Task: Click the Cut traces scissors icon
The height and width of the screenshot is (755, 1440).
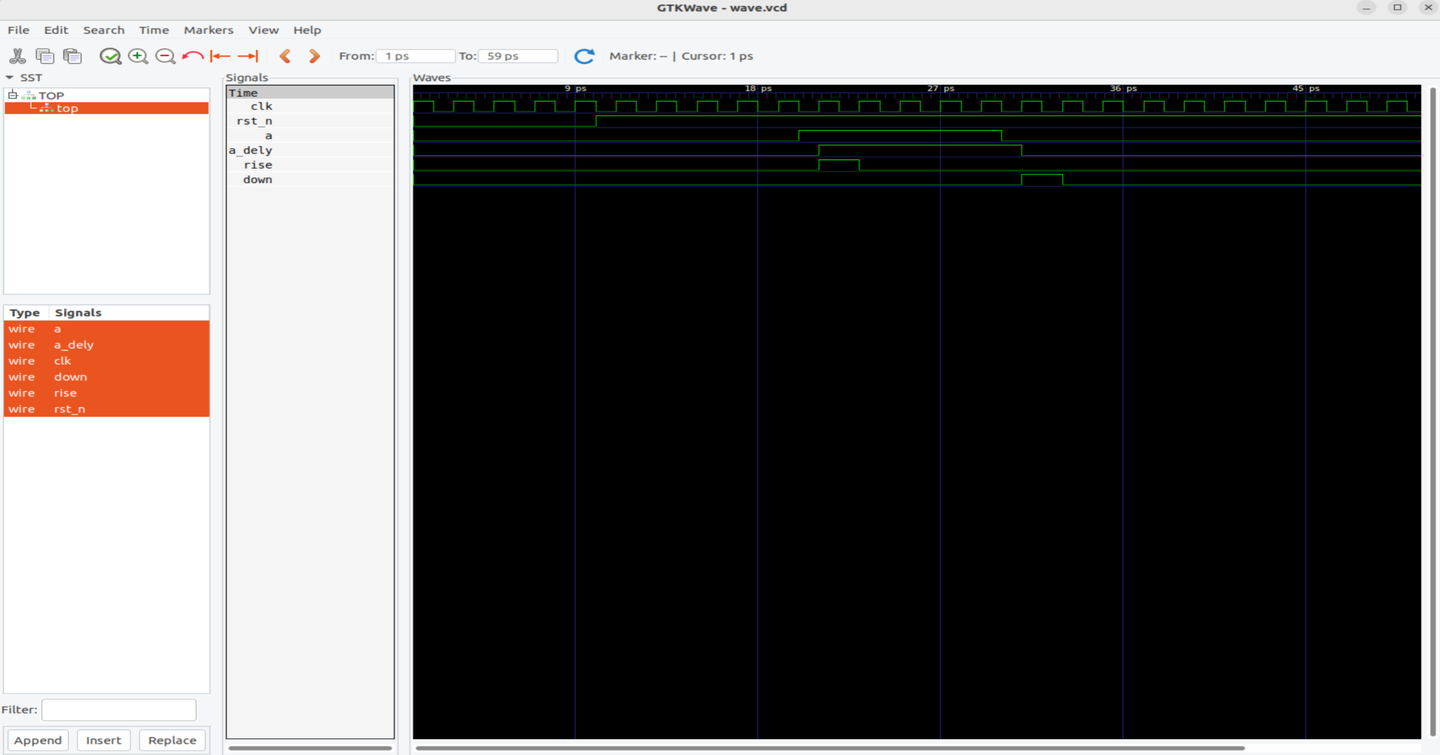Action: pos(18,56)
